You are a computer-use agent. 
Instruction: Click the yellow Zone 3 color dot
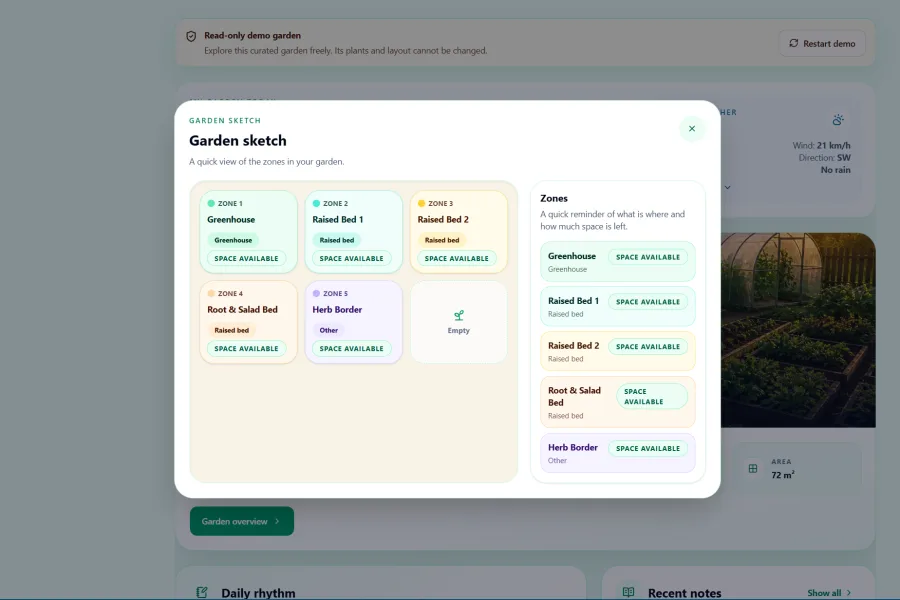(421, 203)
